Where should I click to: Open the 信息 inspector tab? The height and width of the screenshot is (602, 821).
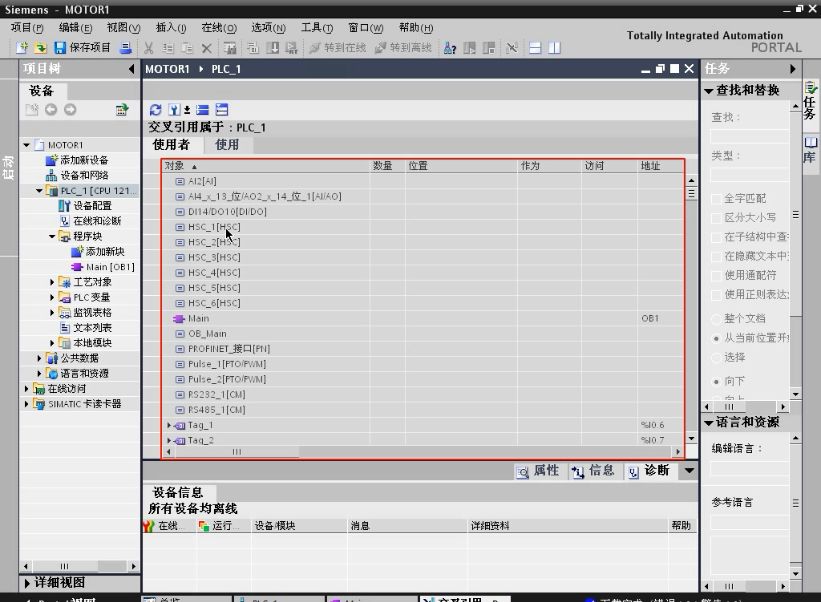593,471
